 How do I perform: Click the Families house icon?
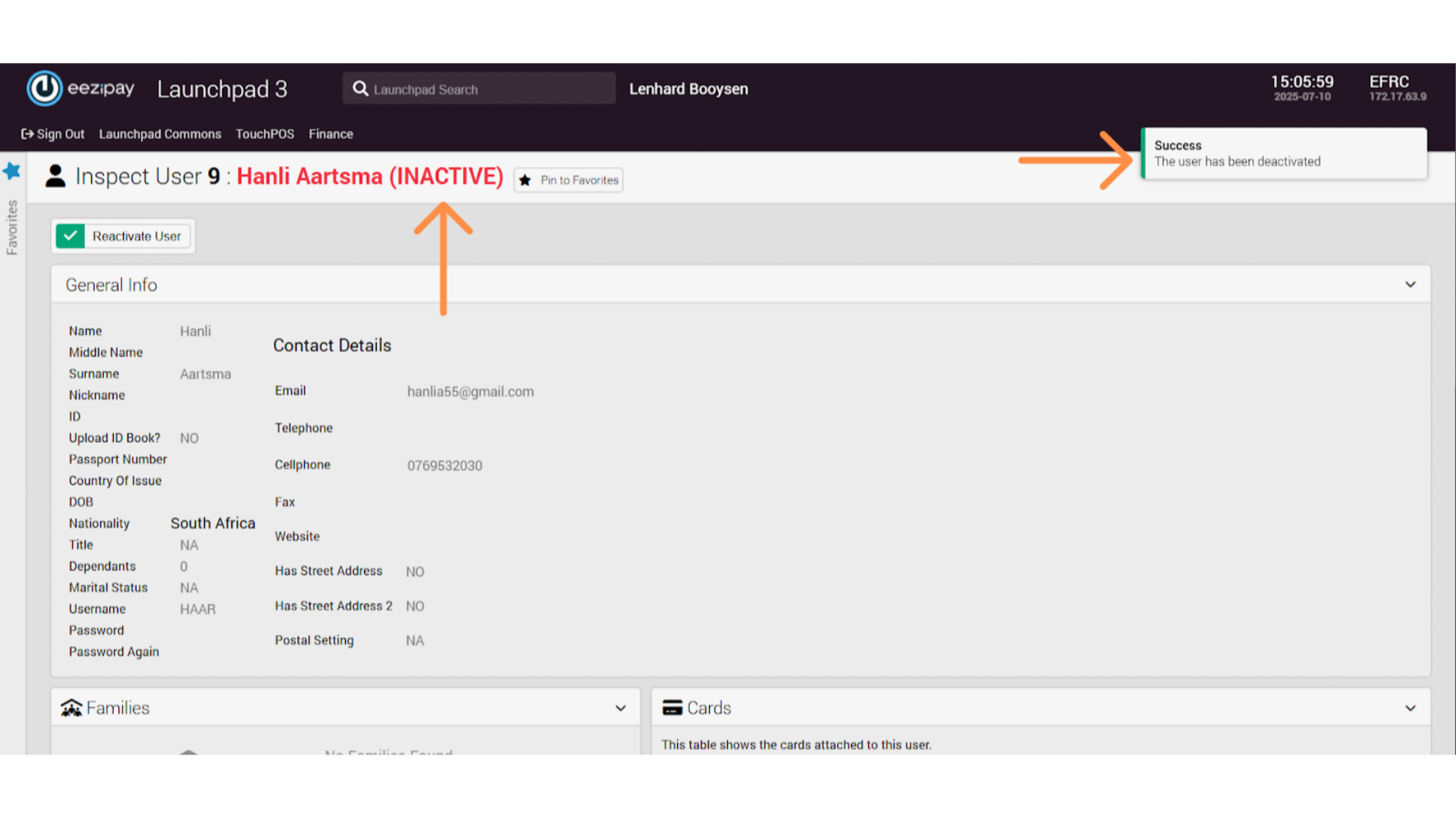coord(71,708)
